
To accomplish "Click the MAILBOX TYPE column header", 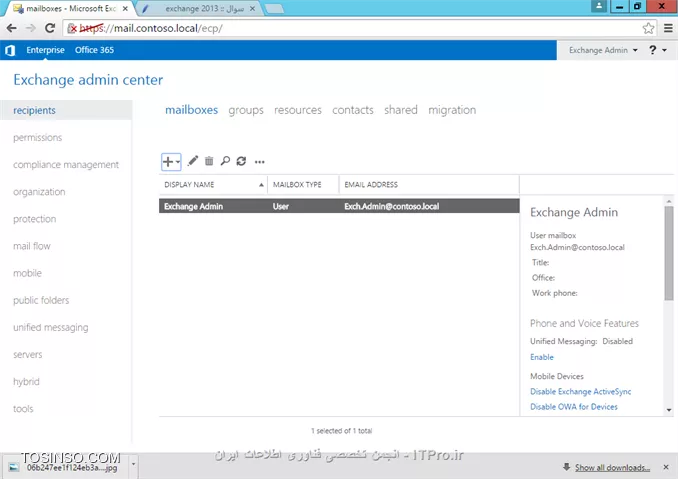I will [x=304, y=185].
